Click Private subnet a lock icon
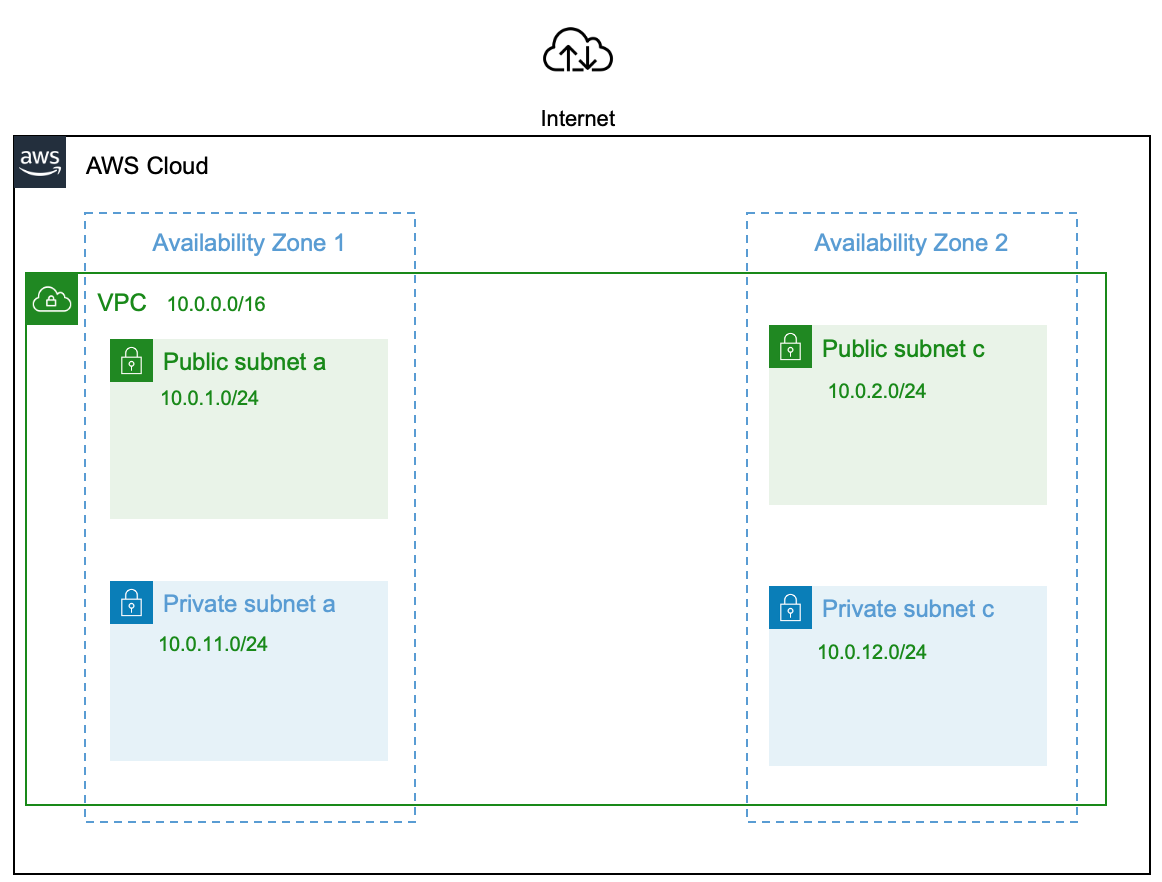Image resolution: width=1162 pixels, height=882 pixels. (131, 603)
